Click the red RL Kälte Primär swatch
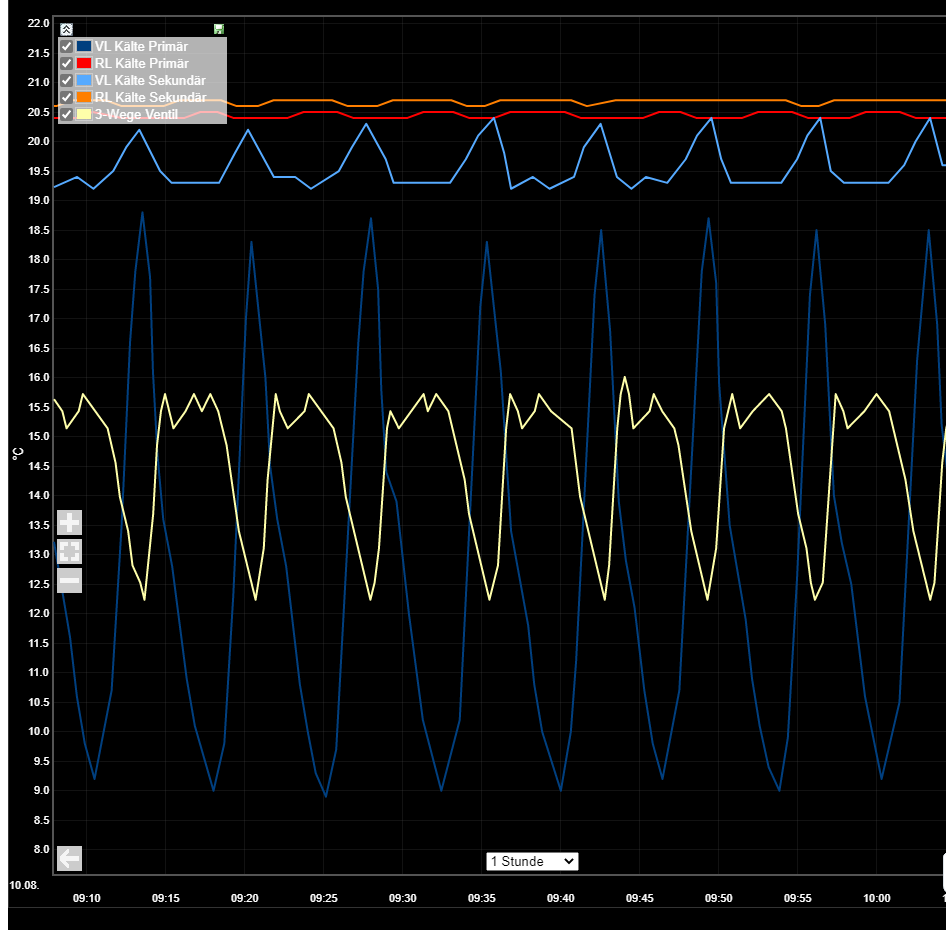This screenshot has width=946, height=930. [x=84, y=63]
